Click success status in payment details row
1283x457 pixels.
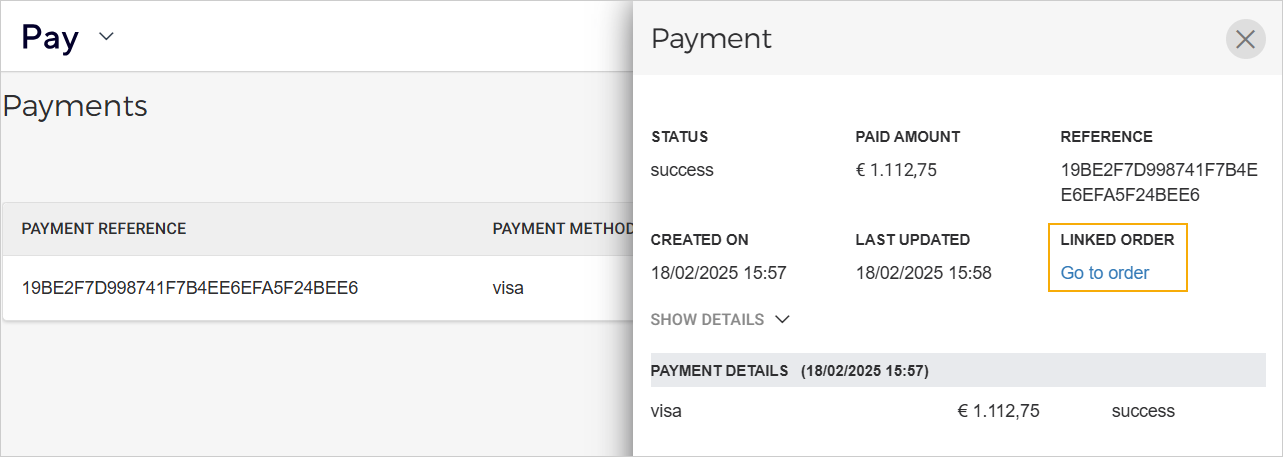(x=1143, y=411)
